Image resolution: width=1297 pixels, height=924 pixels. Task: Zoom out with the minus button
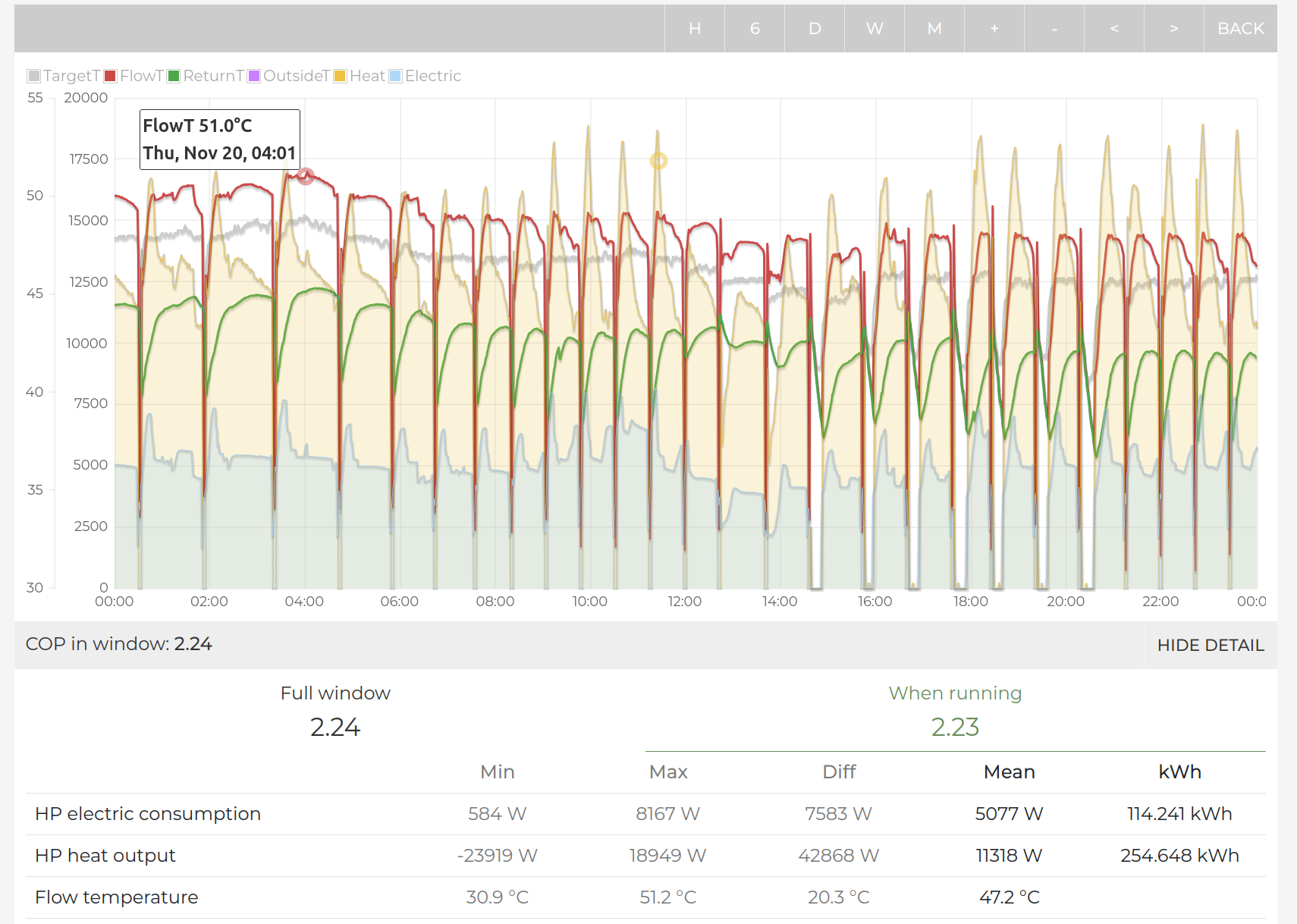1054,29
